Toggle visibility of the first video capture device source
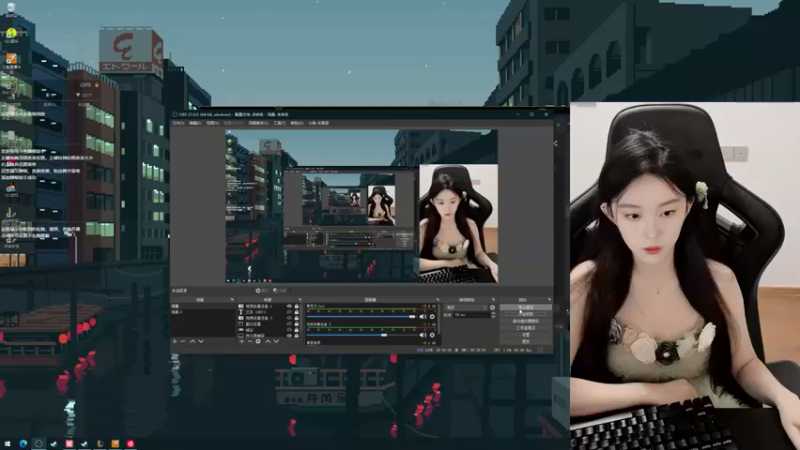 click(x=289, y=306)
